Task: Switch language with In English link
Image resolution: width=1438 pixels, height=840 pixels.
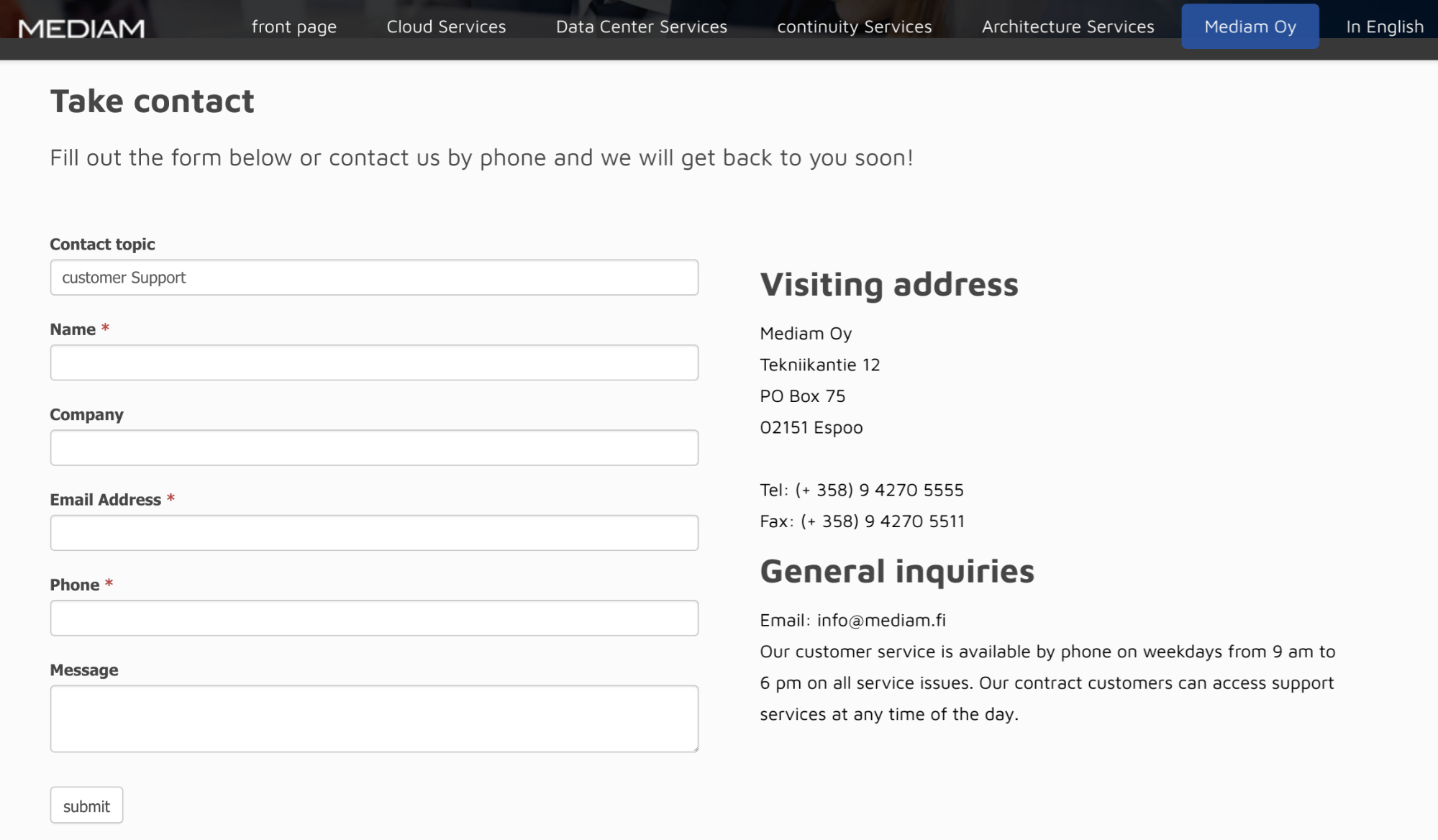Action: coord(1385,27)
